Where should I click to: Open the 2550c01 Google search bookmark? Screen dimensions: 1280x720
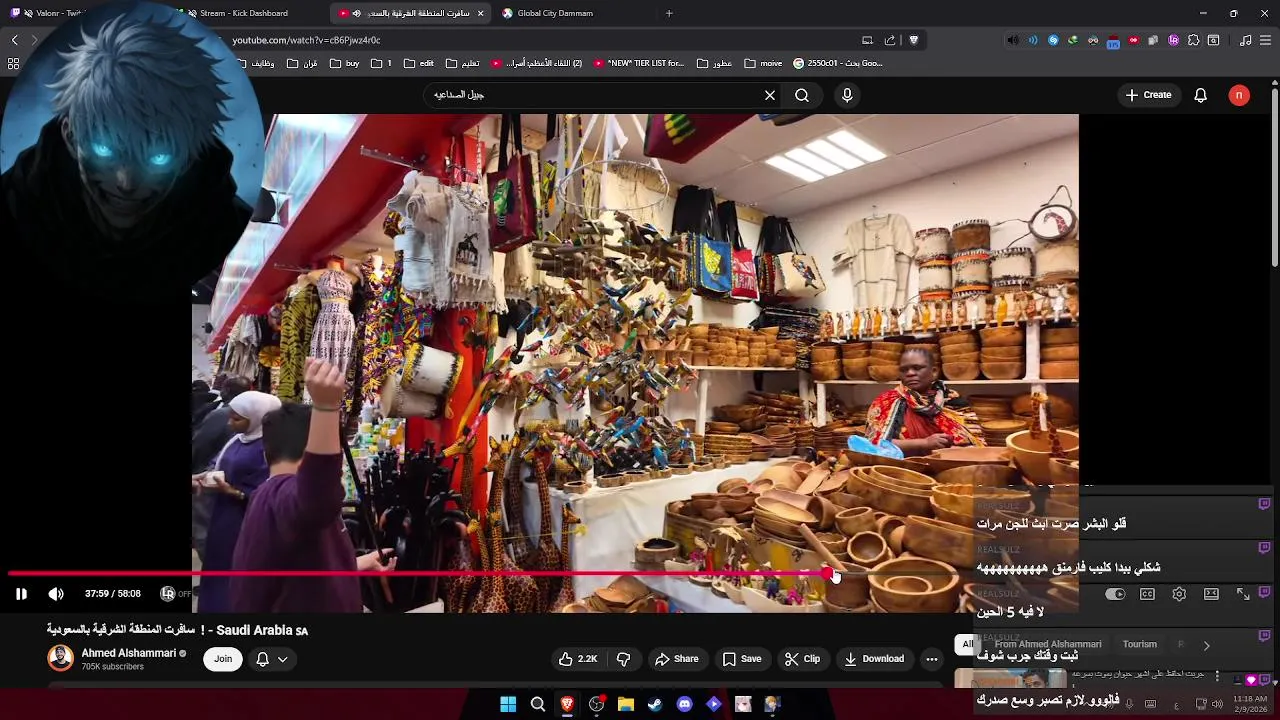[837, 63]
